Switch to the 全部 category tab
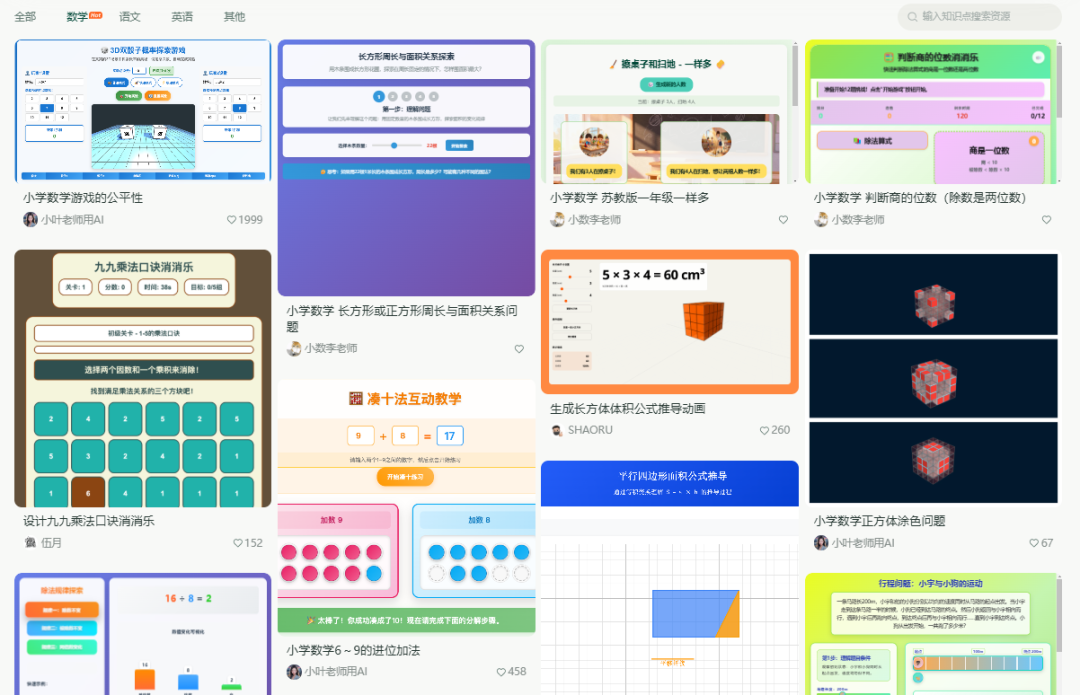This screenshot has height=695, width=1080. click(x=25, y=17)
